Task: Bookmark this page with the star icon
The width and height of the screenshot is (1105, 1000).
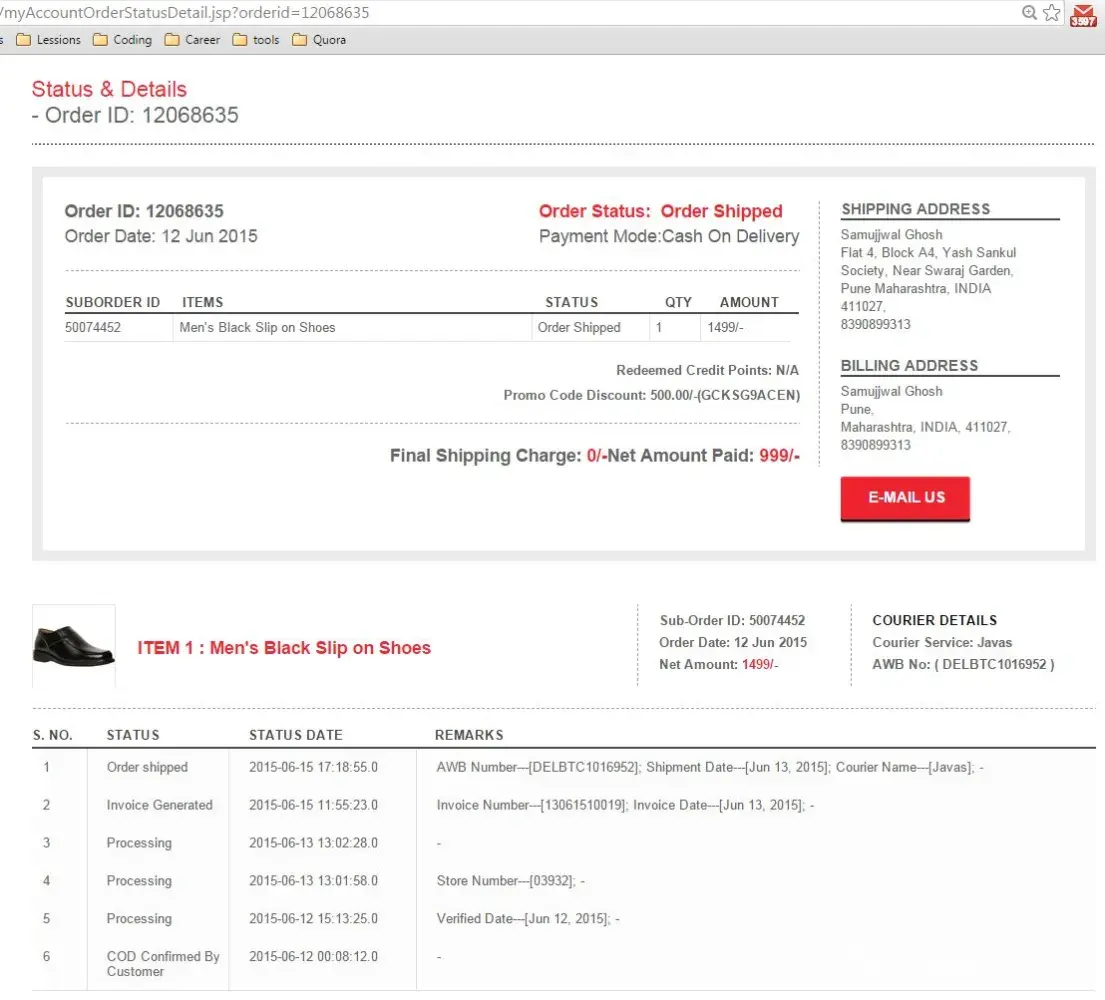Action: [x=1051, y=13]
